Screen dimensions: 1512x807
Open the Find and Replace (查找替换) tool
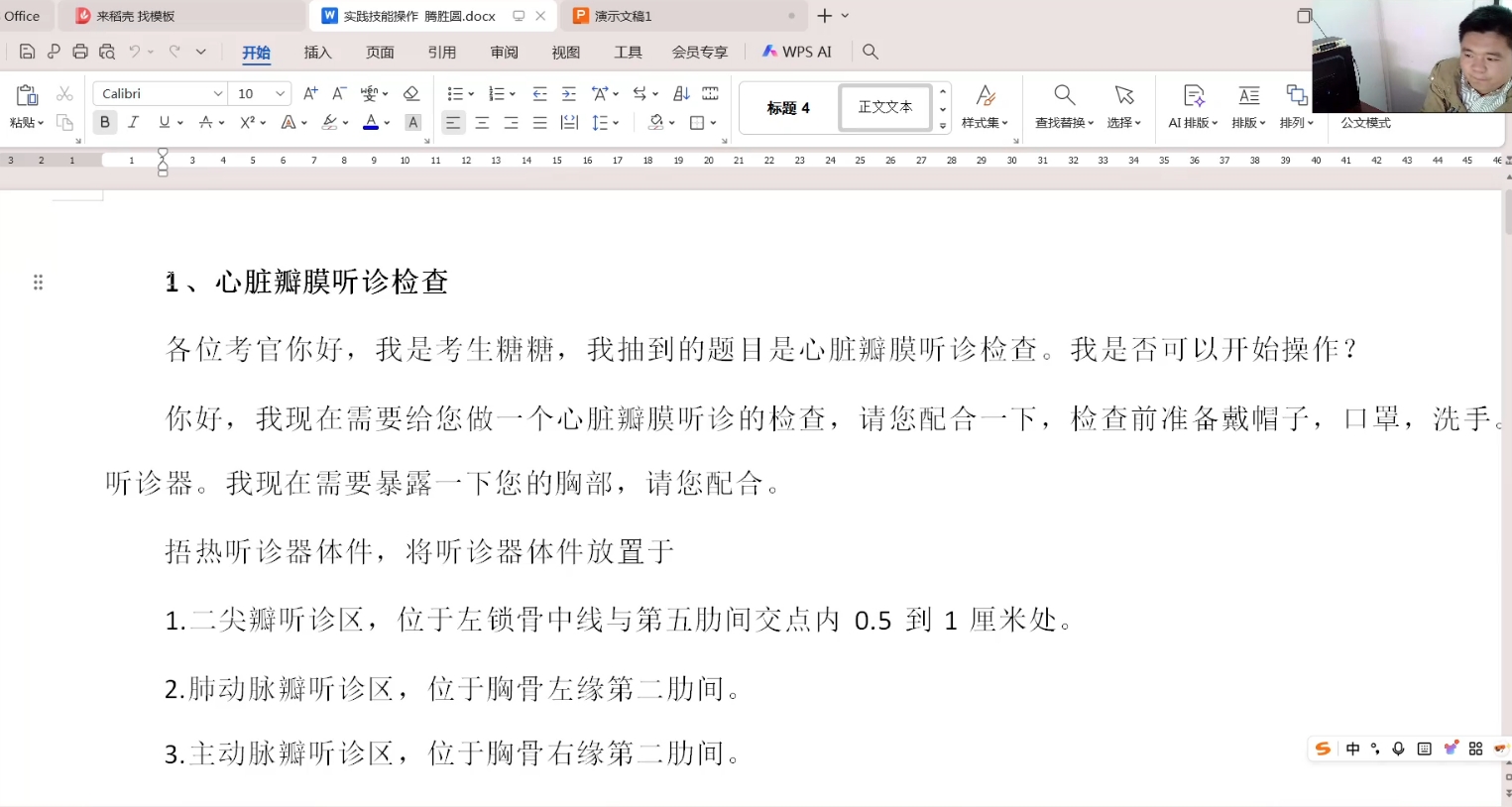(x=1063, y=107)
